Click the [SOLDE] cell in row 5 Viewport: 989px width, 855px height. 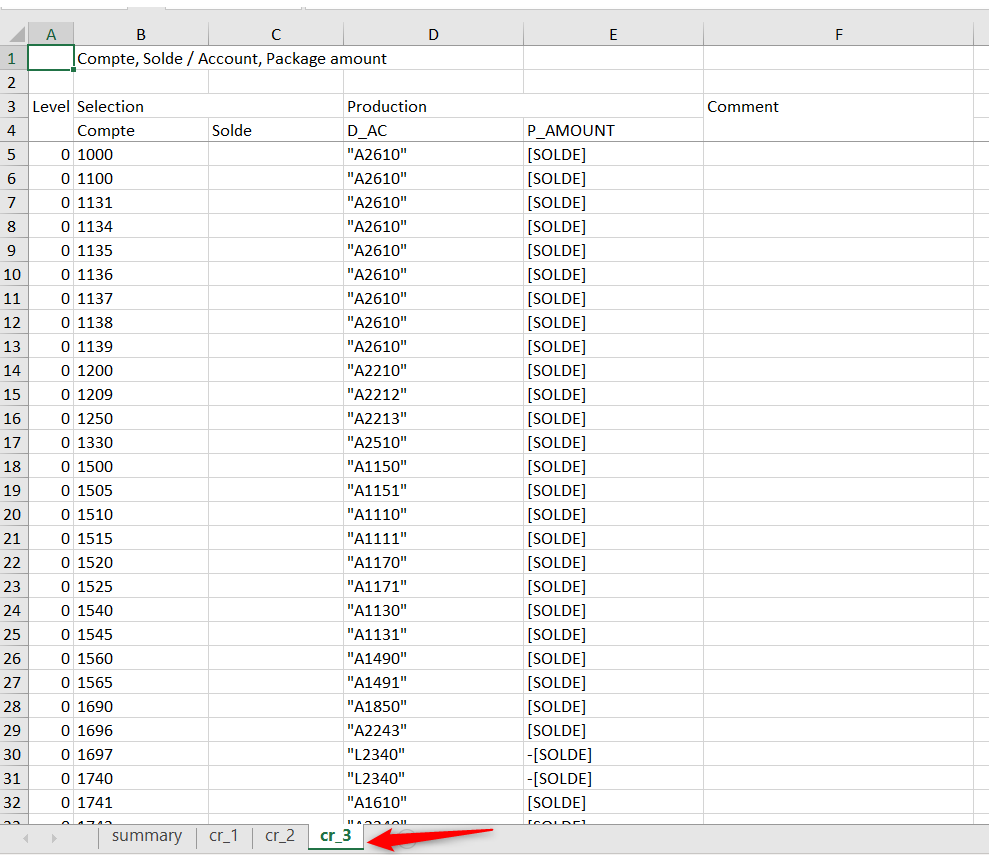613,154
